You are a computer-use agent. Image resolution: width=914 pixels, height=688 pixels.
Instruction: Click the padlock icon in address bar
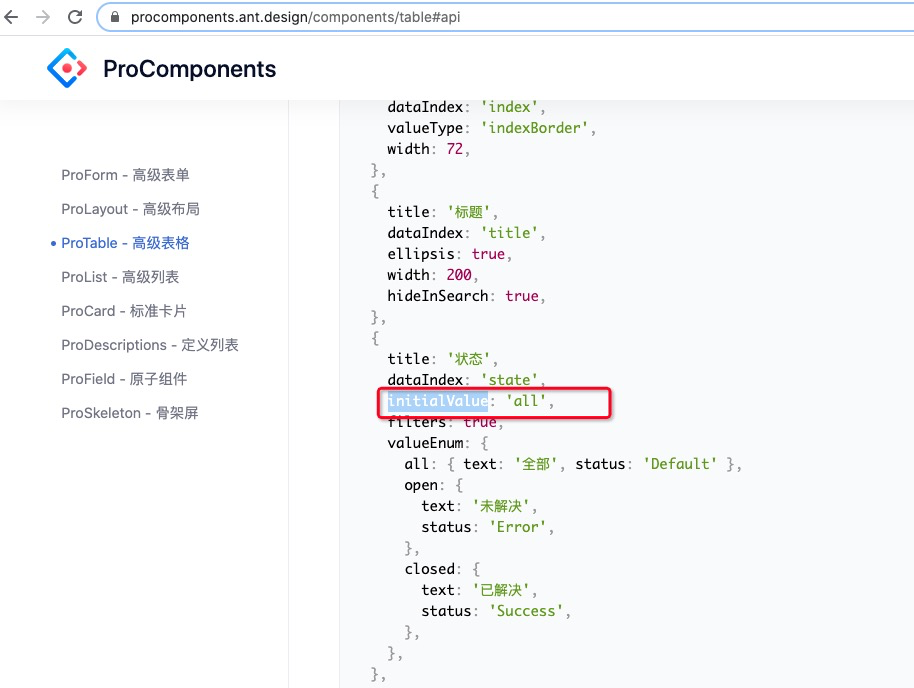coord(115,16)
